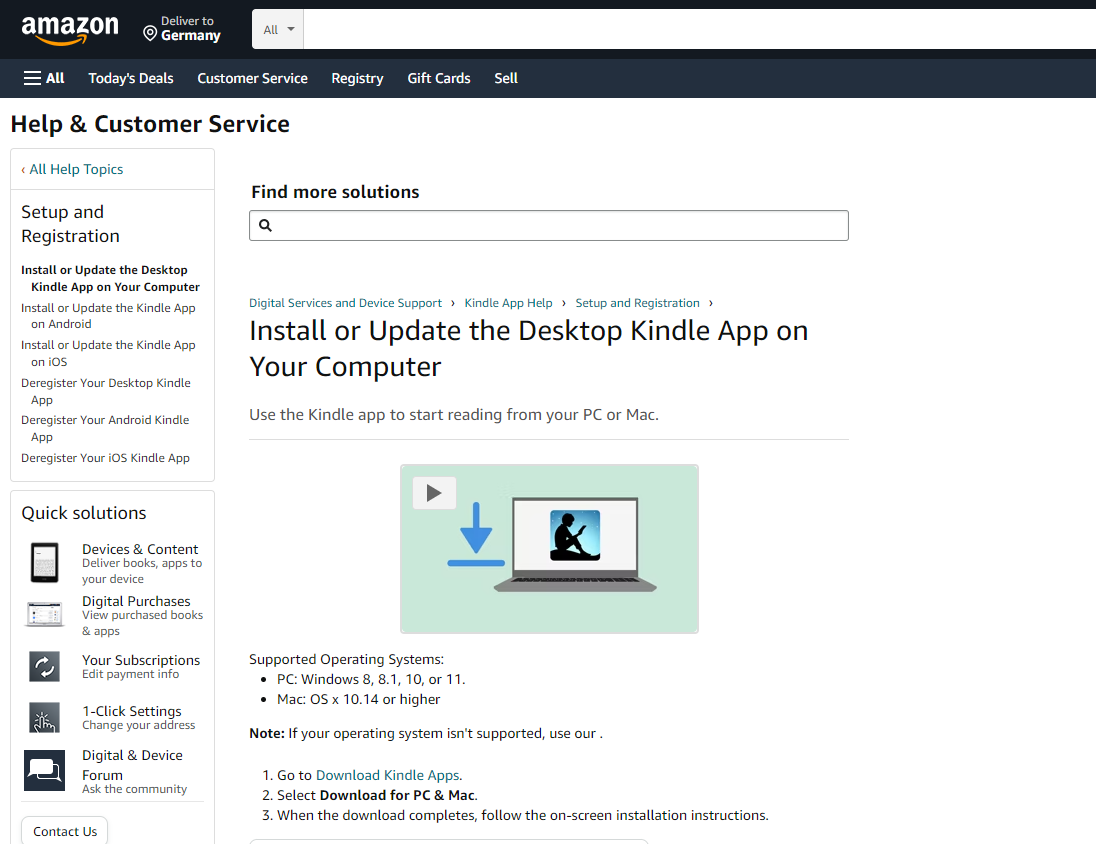
Task: Select Customer Service from the navigation bar
Action: pos(252,77)
